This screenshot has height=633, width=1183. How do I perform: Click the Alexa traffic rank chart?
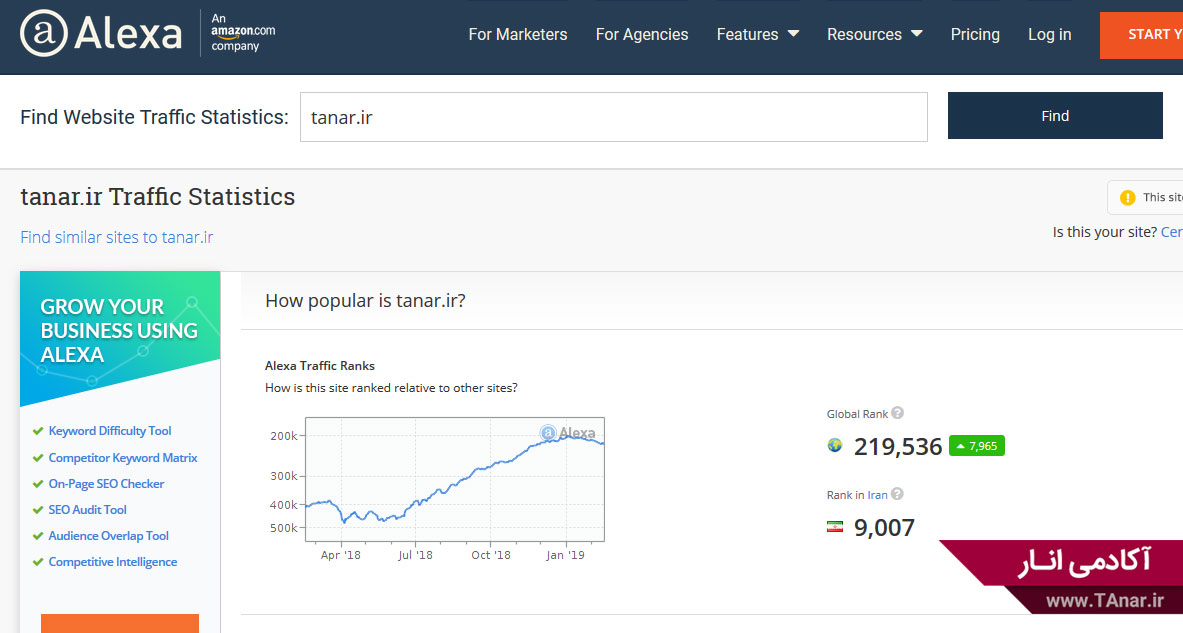point(454,479)
